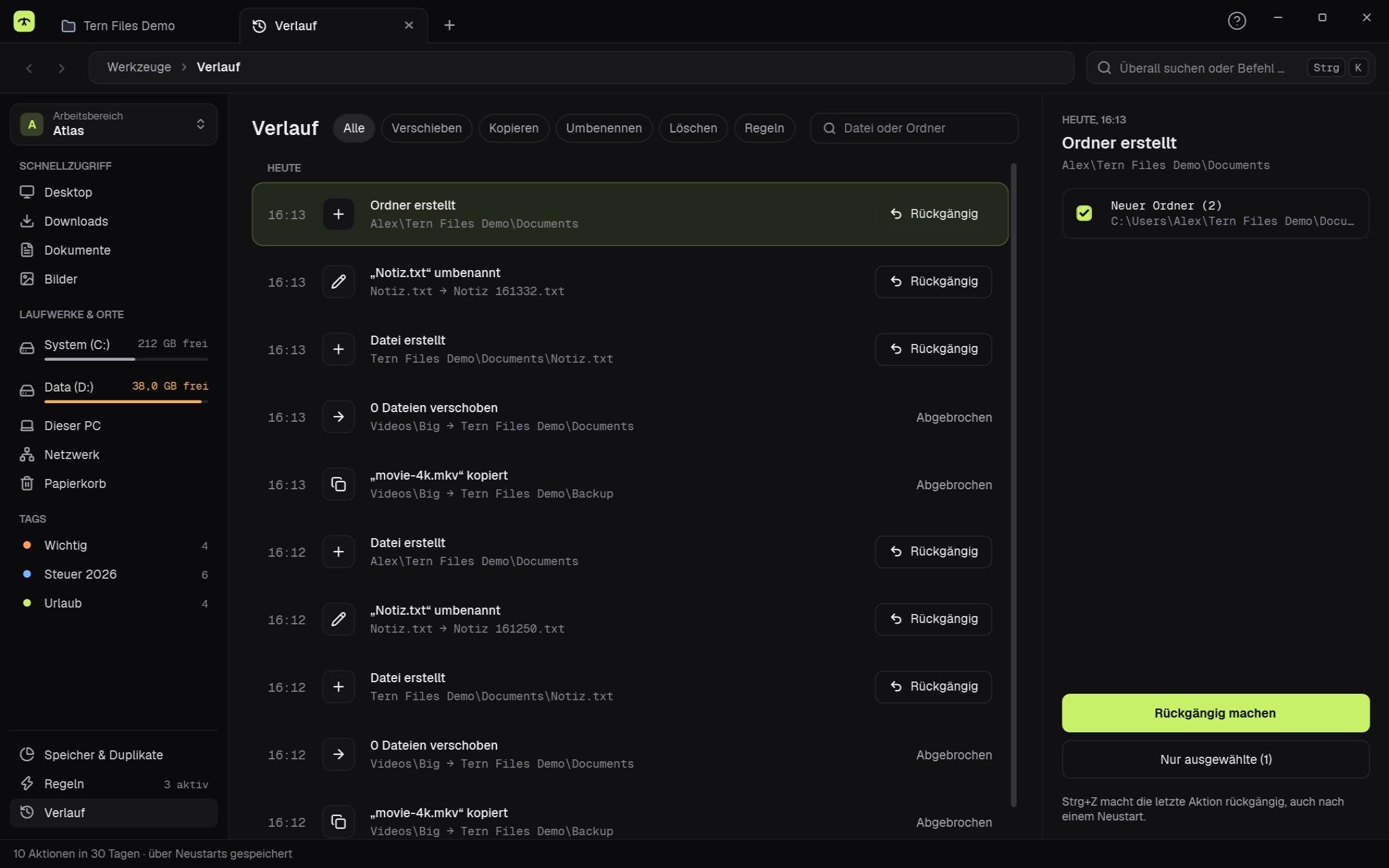Screen dimensions: 1389x868
Task: Select the Wichtig tag
Action: point(114,545)
